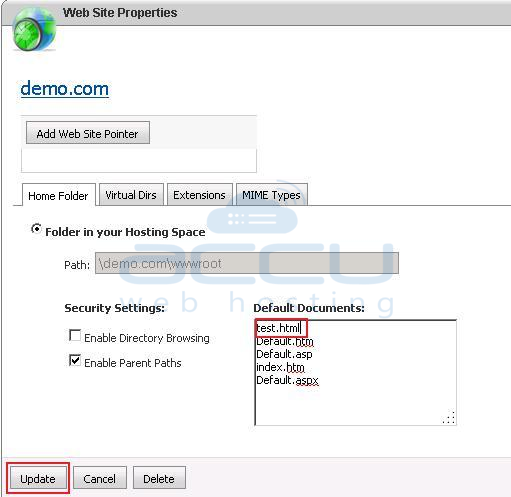Click the Web Site Properties globe icon
Image resolution: width=511 pixels, height=497 pixels.
coord(34,29)
